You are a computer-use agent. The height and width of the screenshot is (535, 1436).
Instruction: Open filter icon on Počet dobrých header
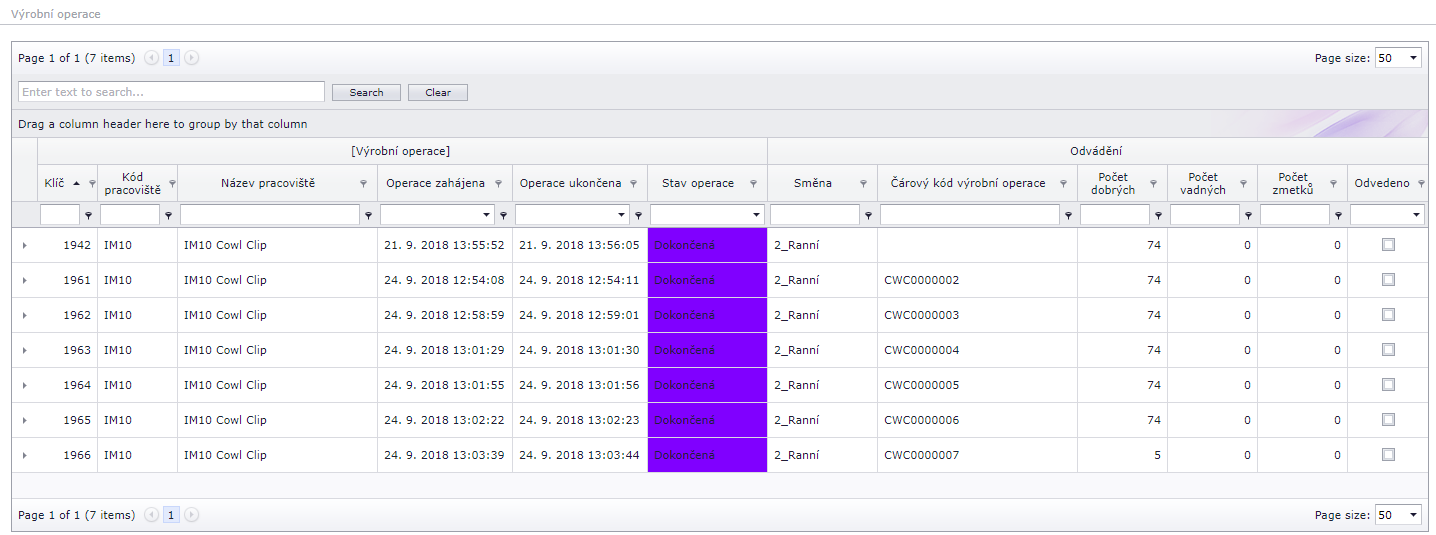tap(1153, 184)
